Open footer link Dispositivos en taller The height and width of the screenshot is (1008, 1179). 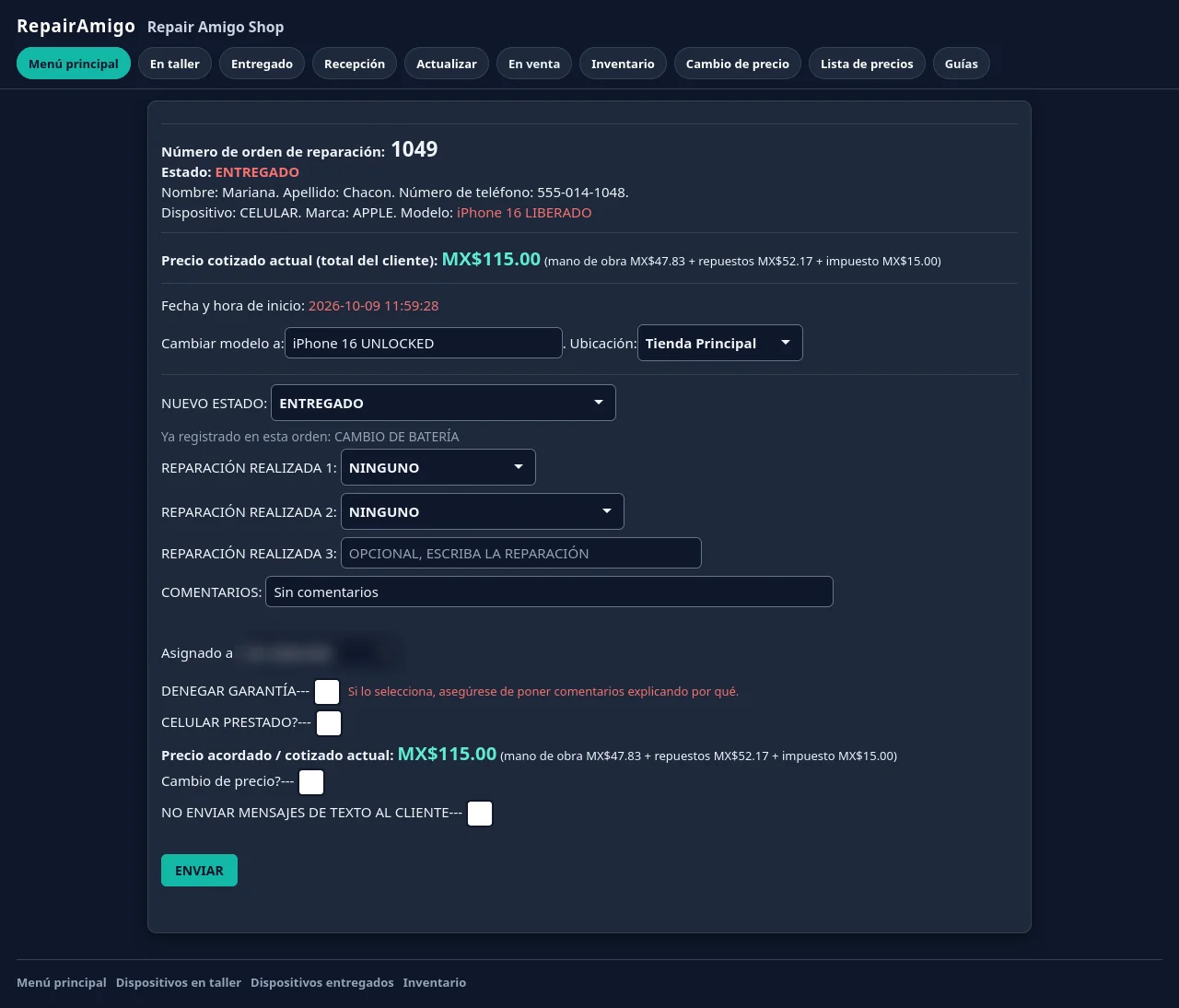179,982
